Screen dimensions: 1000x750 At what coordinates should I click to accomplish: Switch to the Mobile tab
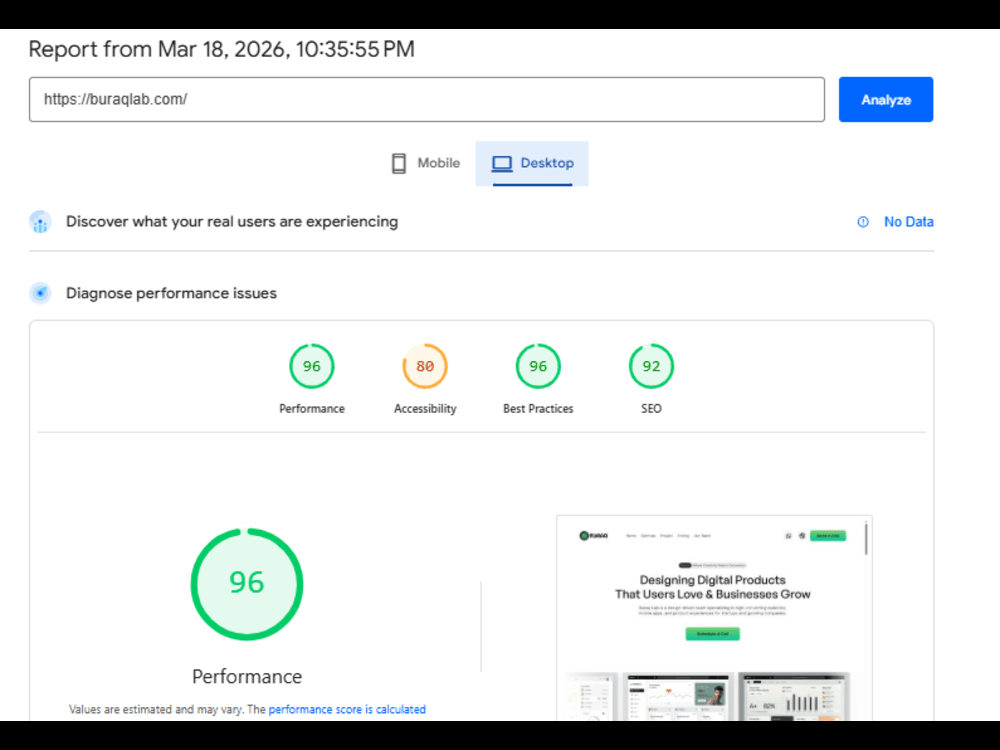click(x=425, y=163)
